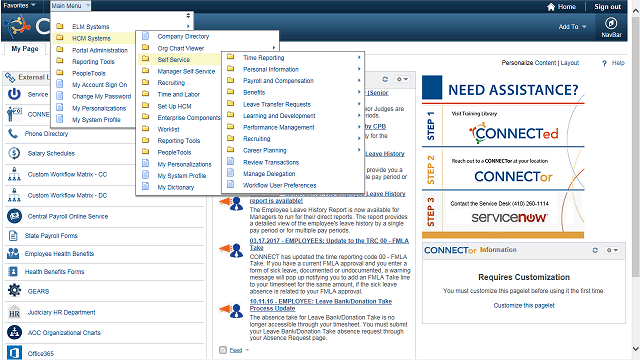The image size is (640, 360).
Task: Click the Company Directory page icon
Action: (146, 36)
